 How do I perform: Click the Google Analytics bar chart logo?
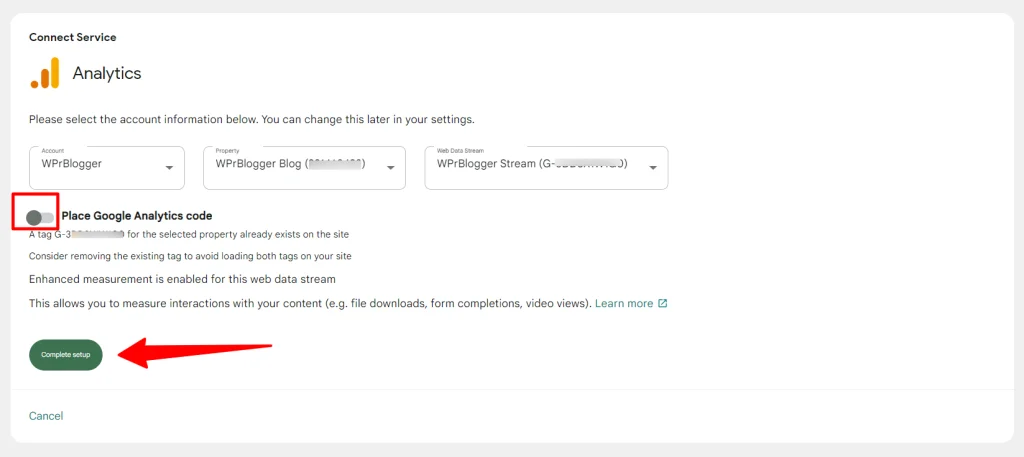point(45,72)
